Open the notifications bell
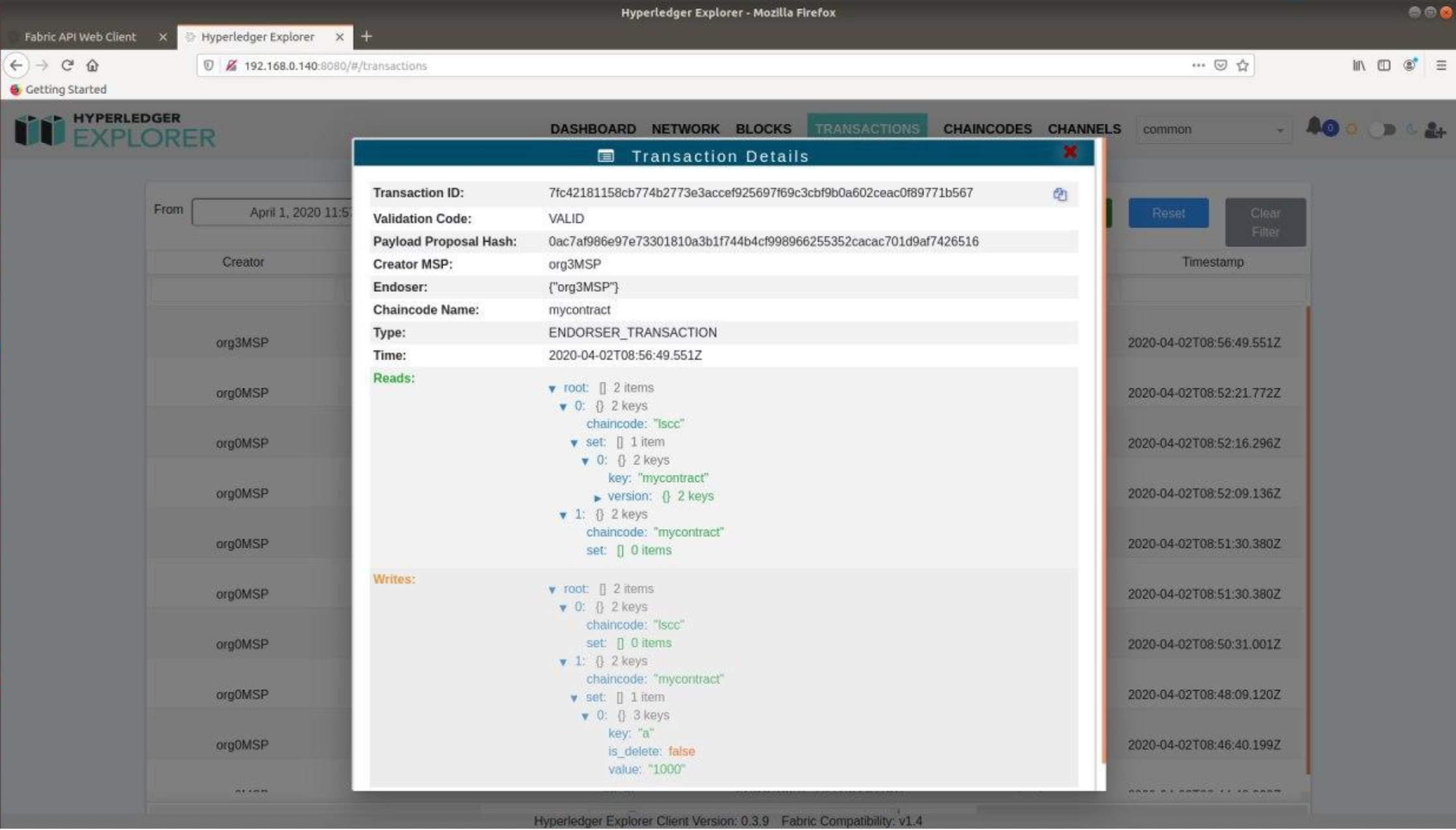The height and width of the screenshot is (830, 1456). coord(1313,126)
